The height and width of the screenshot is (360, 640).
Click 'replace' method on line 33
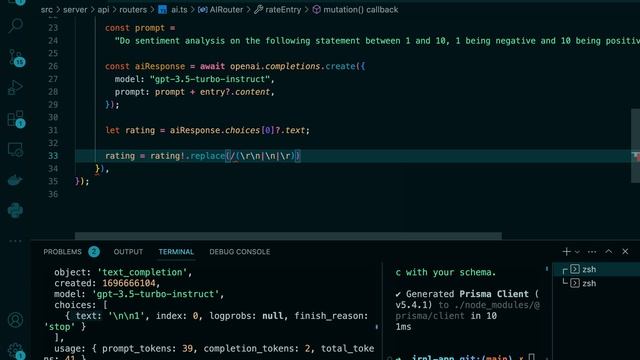(x=207, y=156)
